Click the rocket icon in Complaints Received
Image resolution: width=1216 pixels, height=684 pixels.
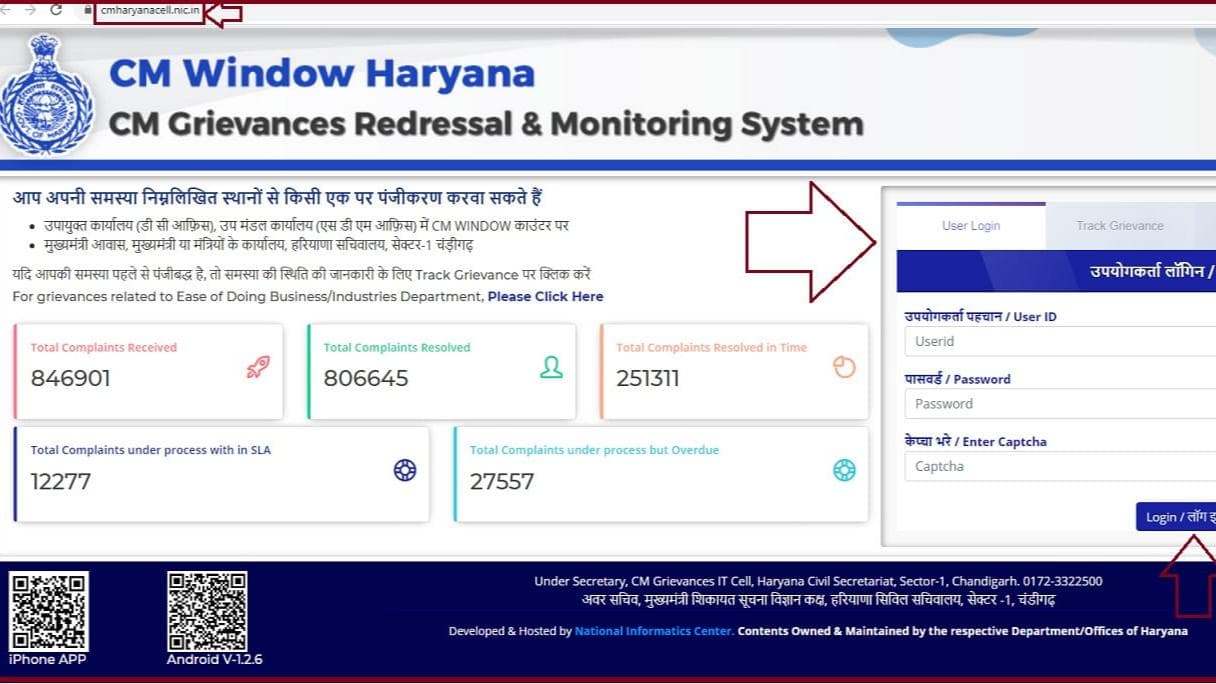click(258, 368)
